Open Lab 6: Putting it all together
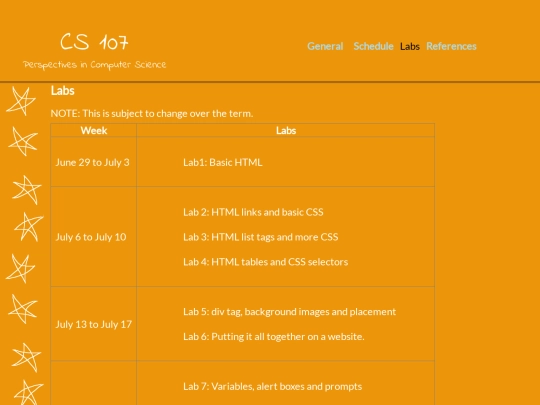 tap(274, 336)
